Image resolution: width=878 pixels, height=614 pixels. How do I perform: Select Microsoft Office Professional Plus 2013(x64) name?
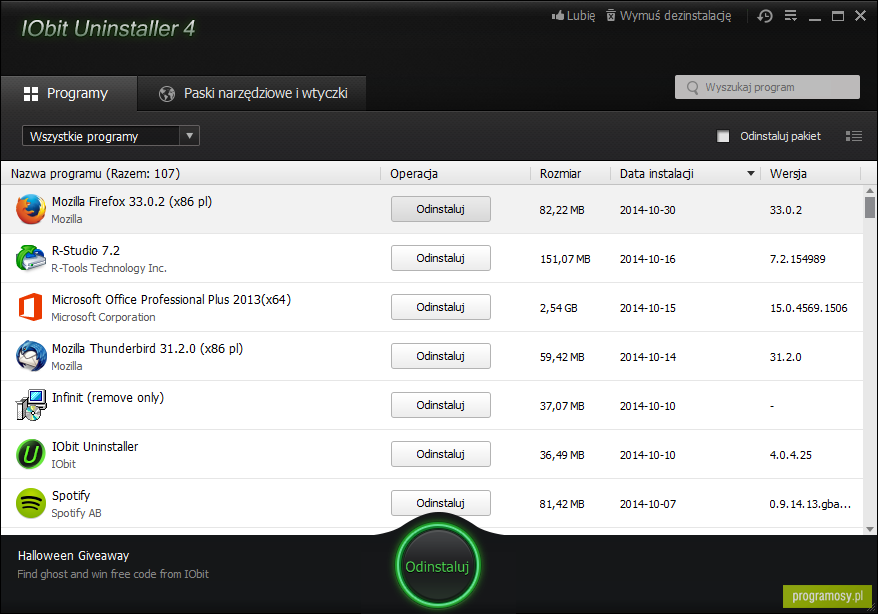[171, 299]
